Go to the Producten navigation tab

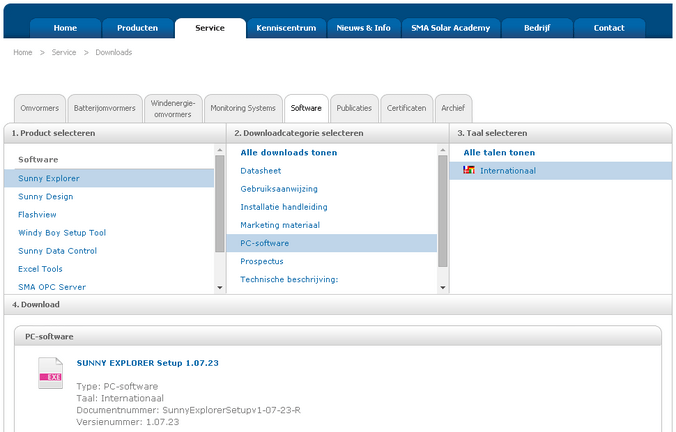click(x=137, y=28)
